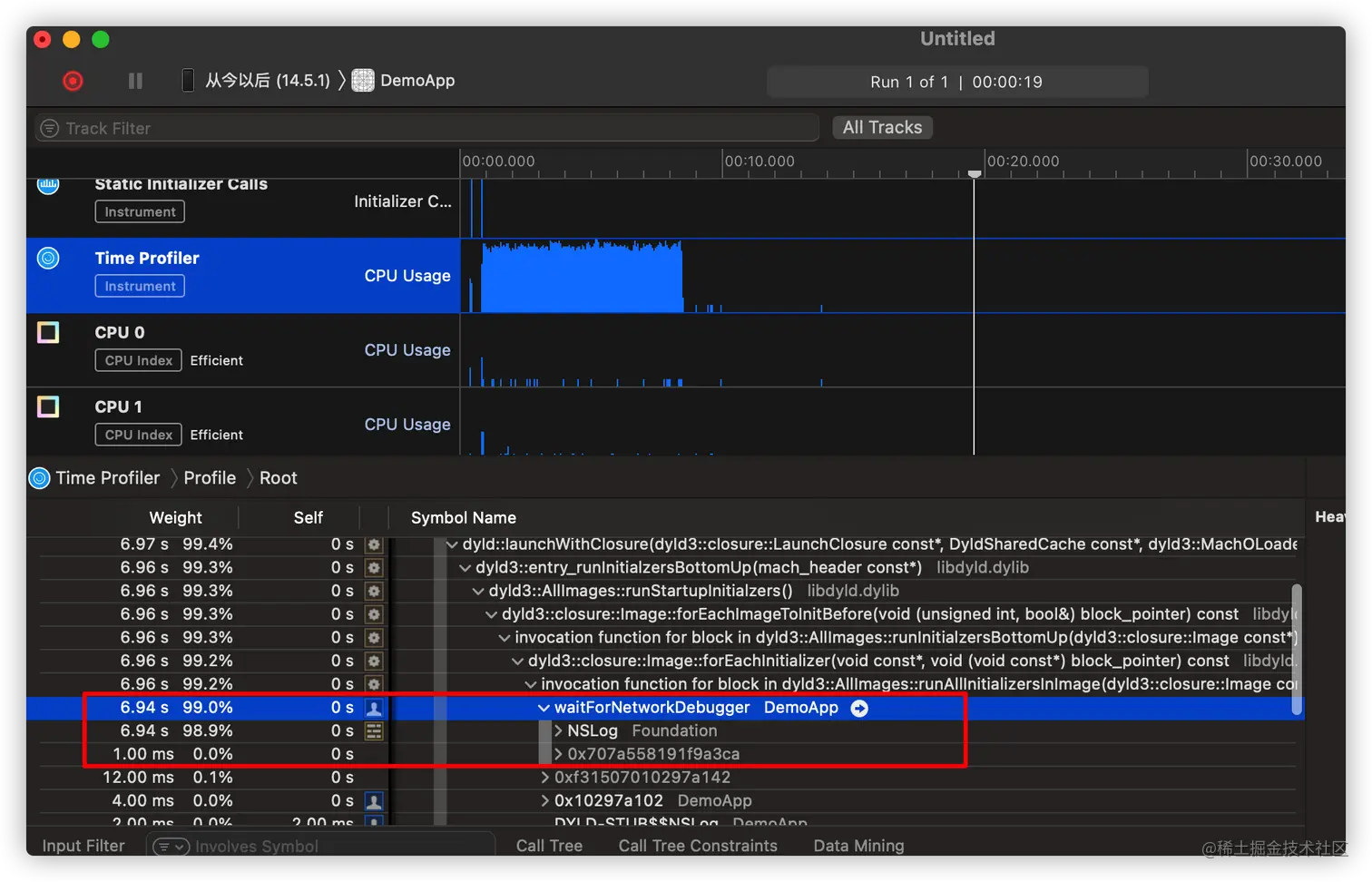This screenshot has width=1372, height=882.
Task: Click Instrument badge under Time Profiler
Action: [x=140, y=286]
